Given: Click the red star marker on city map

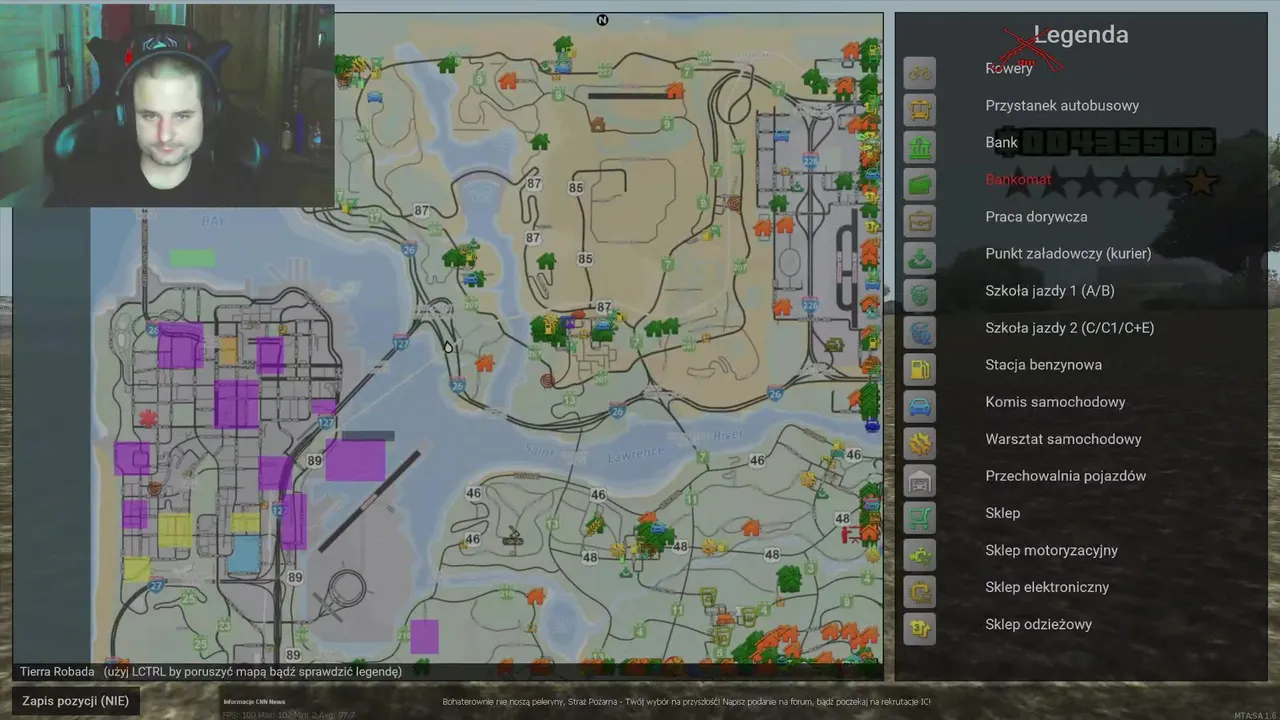Looking at the screenshot, I should [149, 418].
